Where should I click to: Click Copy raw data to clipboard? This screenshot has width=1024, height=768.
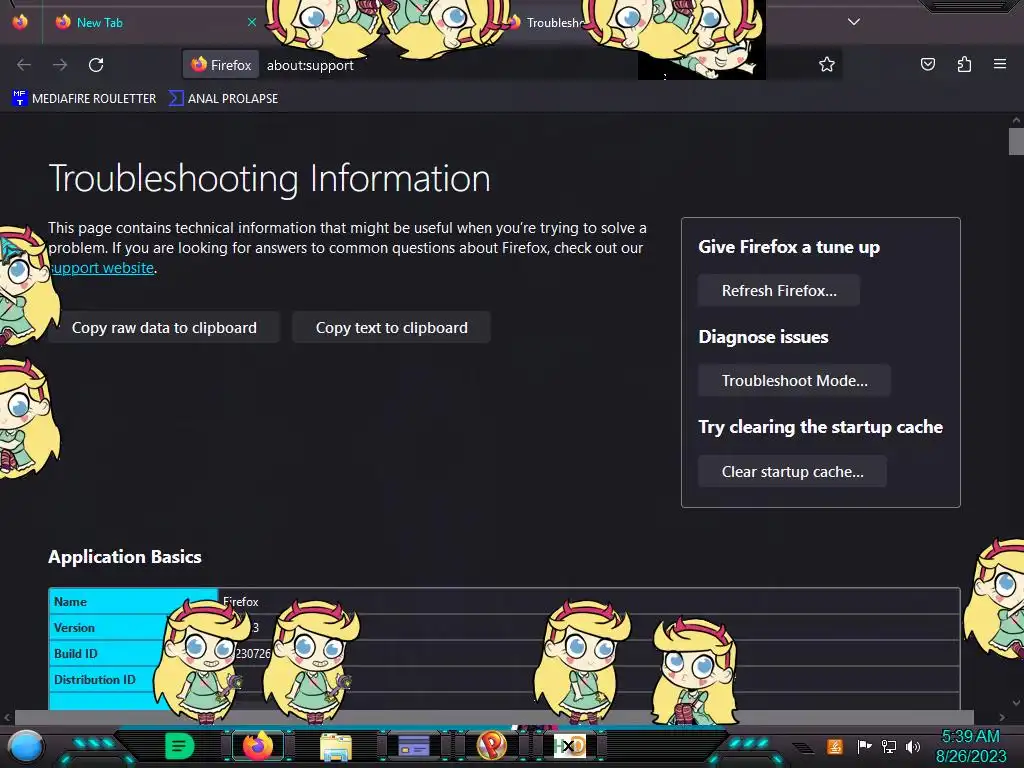point(164,327)
